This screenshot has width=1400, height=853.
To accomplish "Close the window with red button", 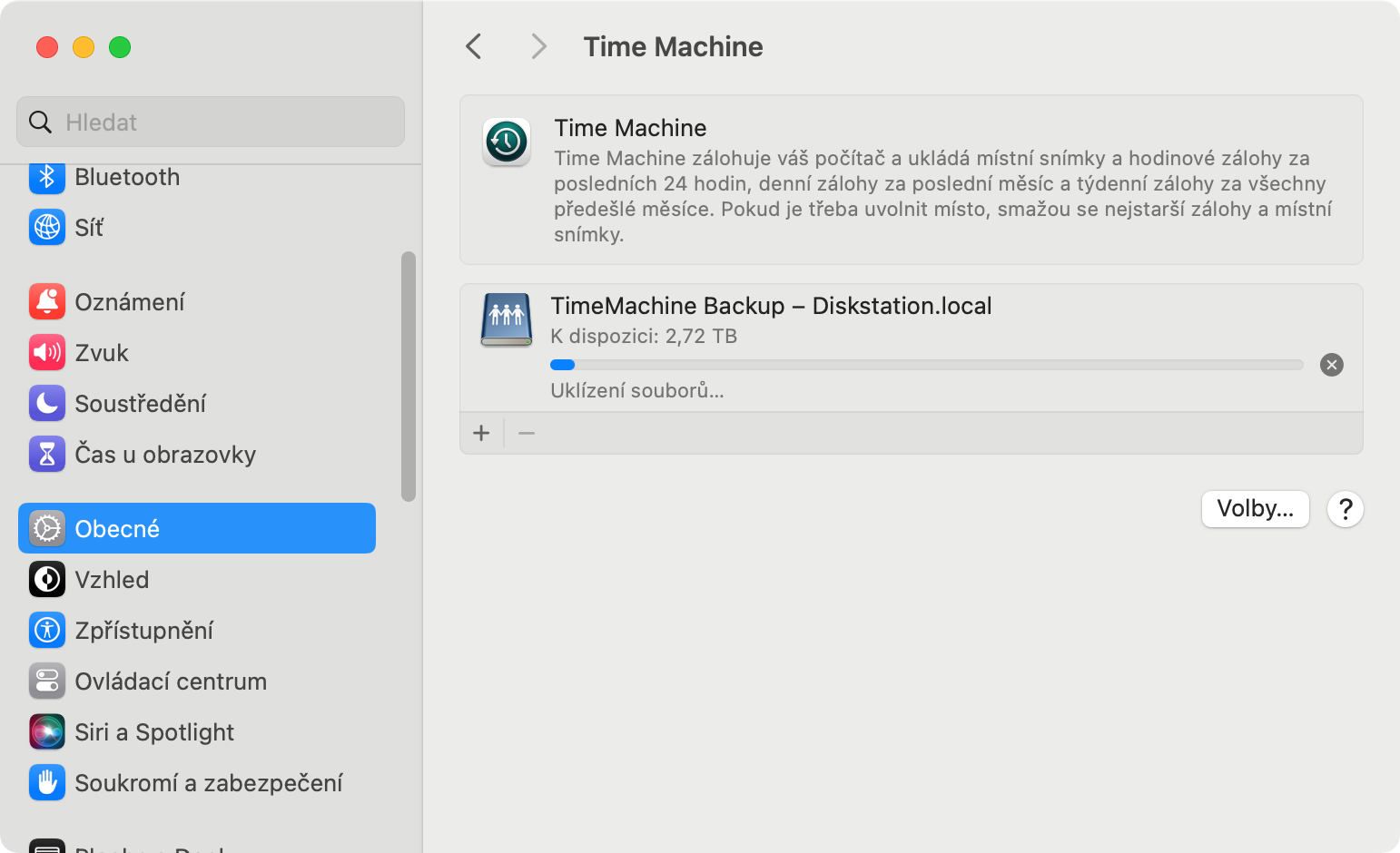I will [x=47, y=46].
